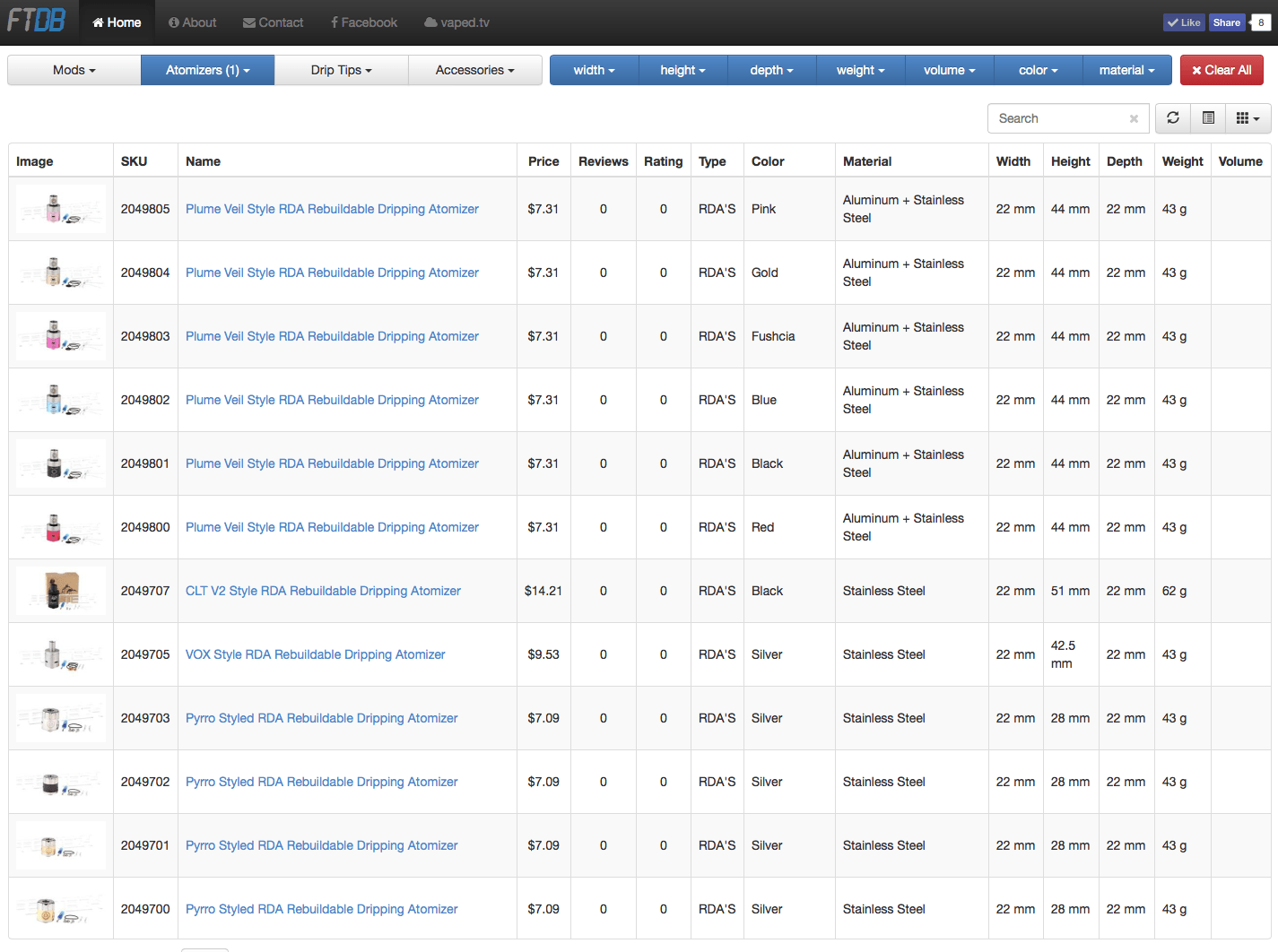The height and width of the screenshot is (952, 1278).
Task: Switch to the Home tab
Action: pyautogui.click(x=116, y=22)
